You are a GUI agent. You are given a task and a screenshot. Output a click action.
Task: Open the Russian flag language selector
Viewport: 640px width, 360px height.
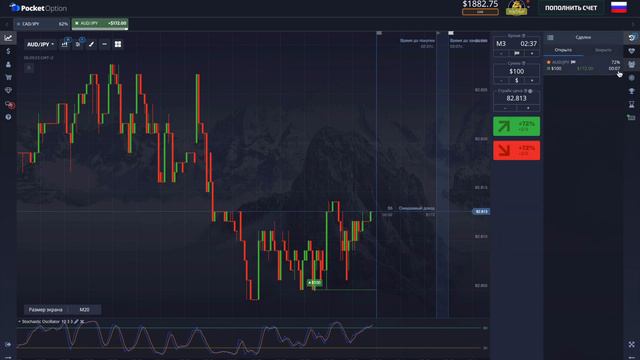pyautogui.click(x=619, y=7)
